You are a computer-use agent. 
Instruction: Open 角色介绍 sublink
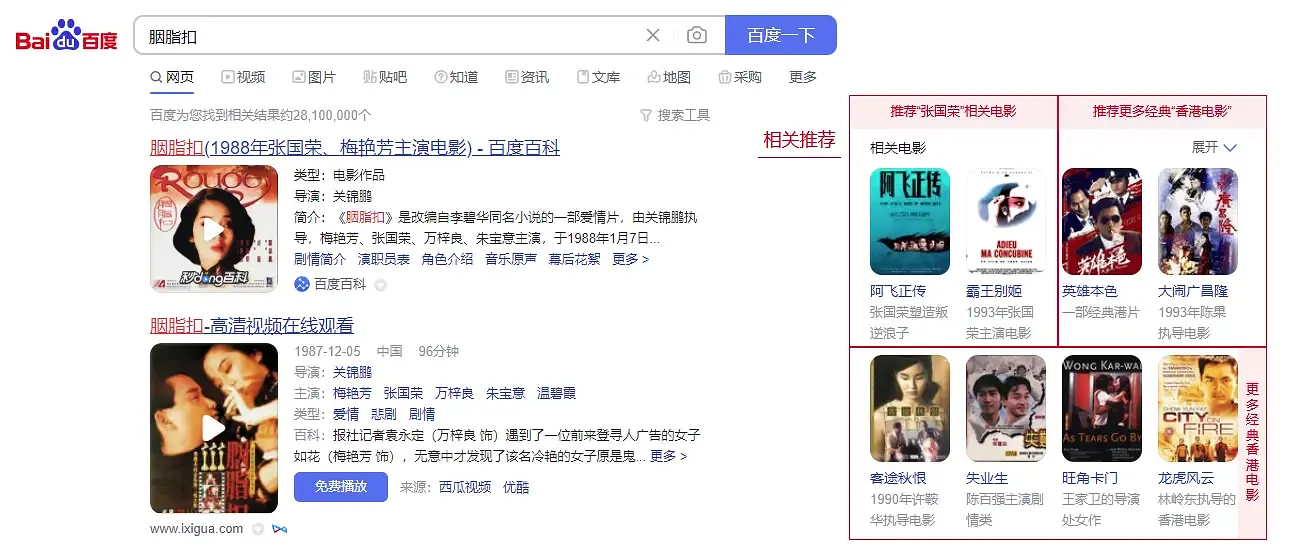[x=447, y=259]
